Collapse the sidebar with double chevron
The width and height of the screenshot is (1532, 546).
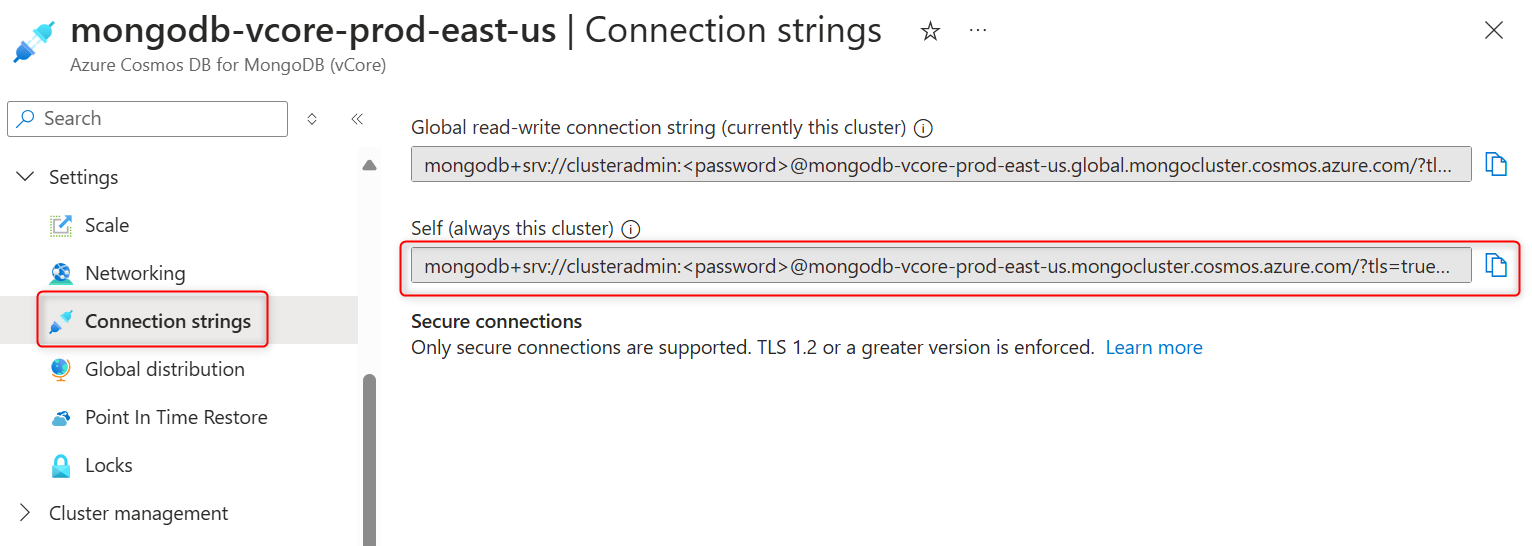click(357, 119)
